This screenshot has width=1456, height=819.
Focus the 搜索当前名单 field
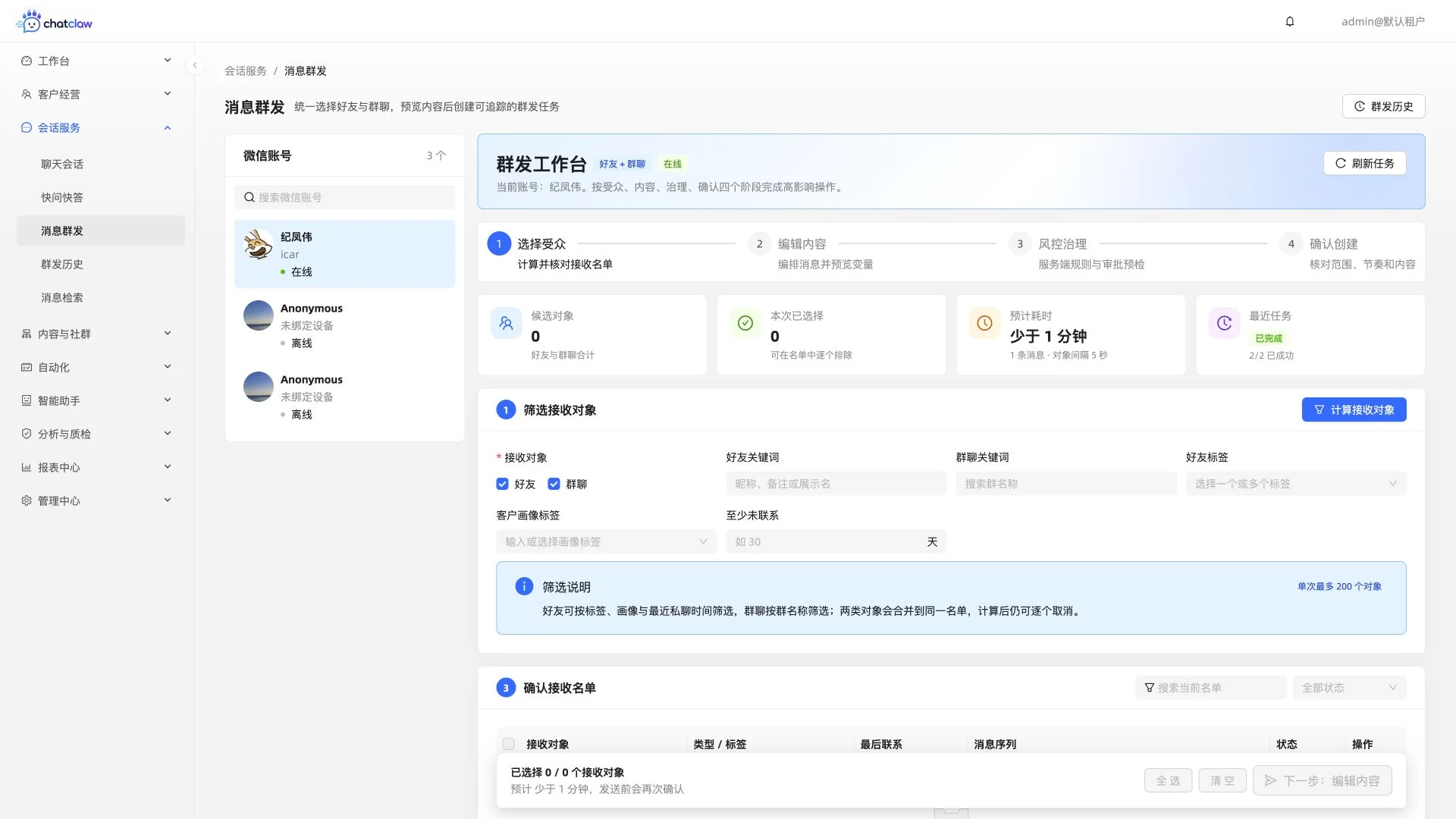[x=1211, y=688]
